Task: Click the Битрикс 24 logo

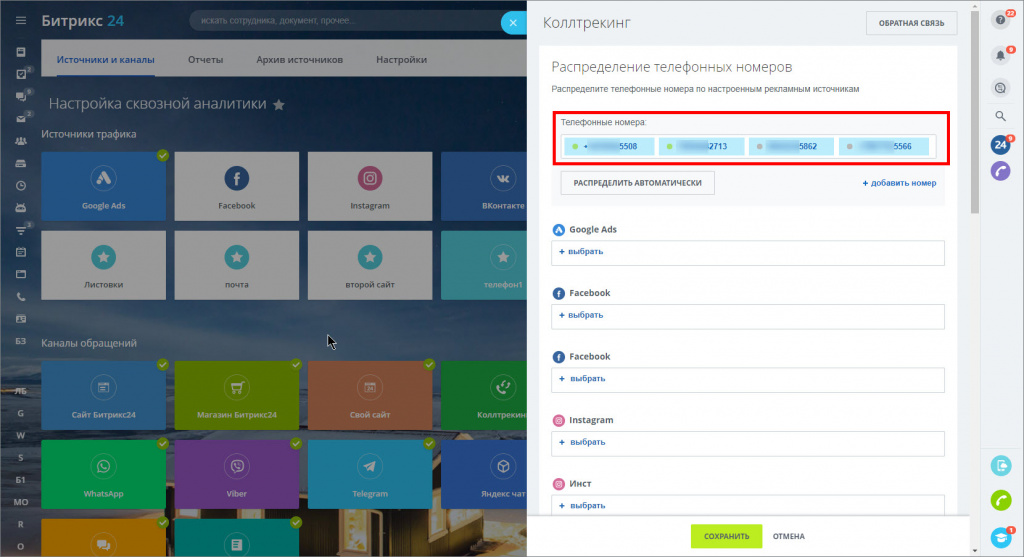Action: [x=82, y=21]
